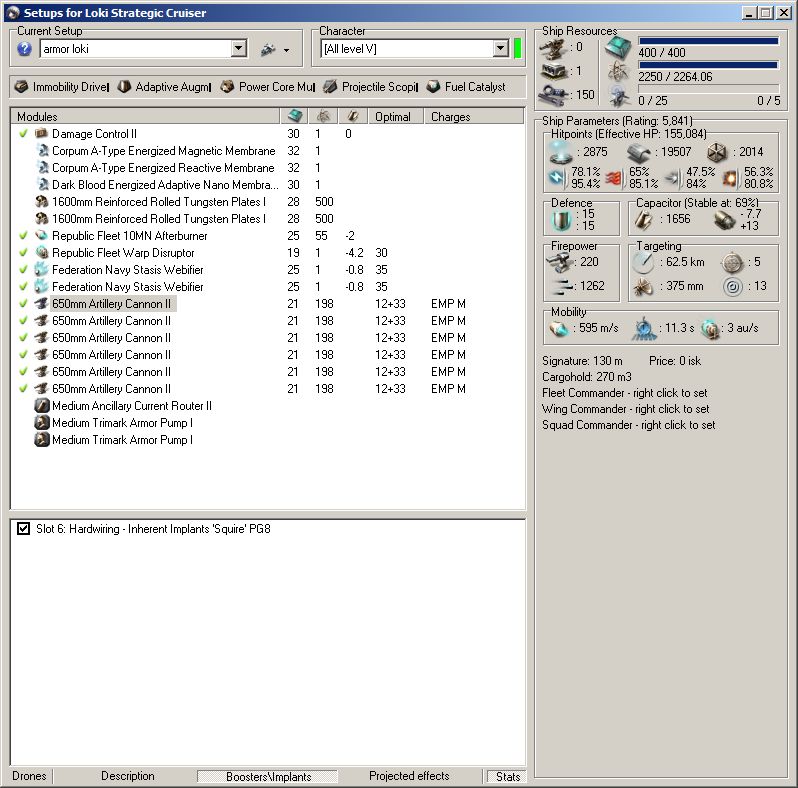Click the Charges column header
Viewport: 798px width, 788px height.
coord(473,117)
